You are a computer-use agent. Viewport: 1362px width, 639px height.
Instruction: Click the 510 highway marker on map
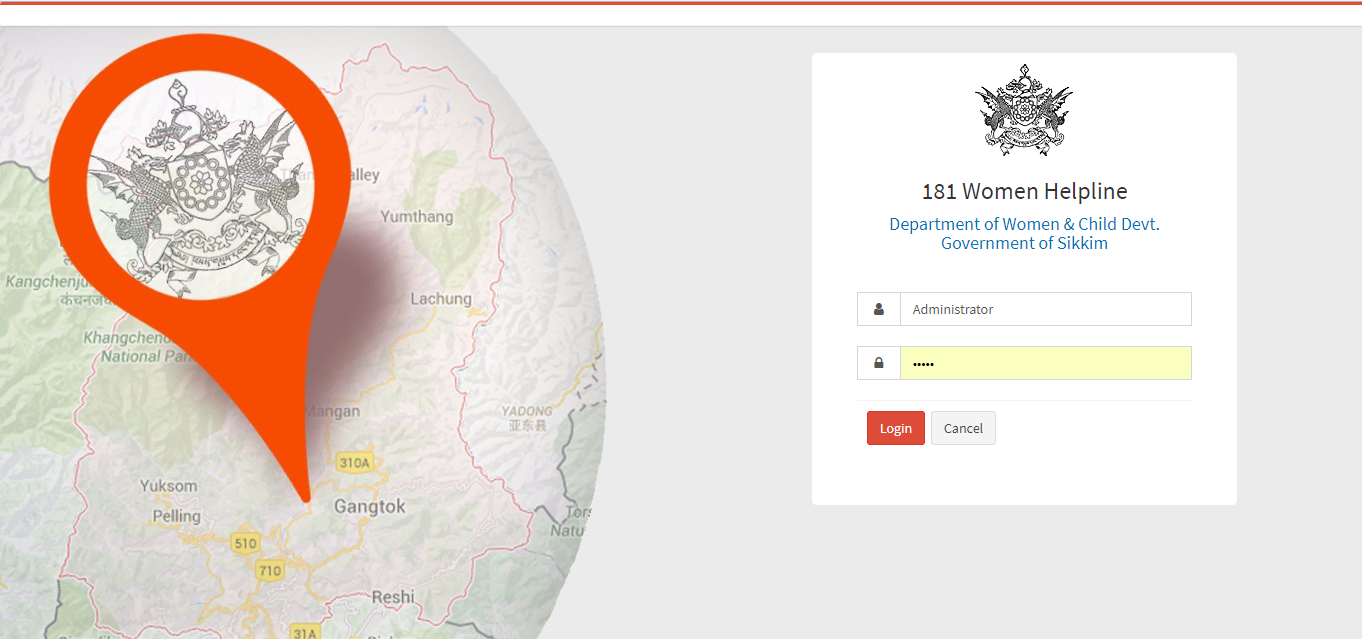point(244,544)
